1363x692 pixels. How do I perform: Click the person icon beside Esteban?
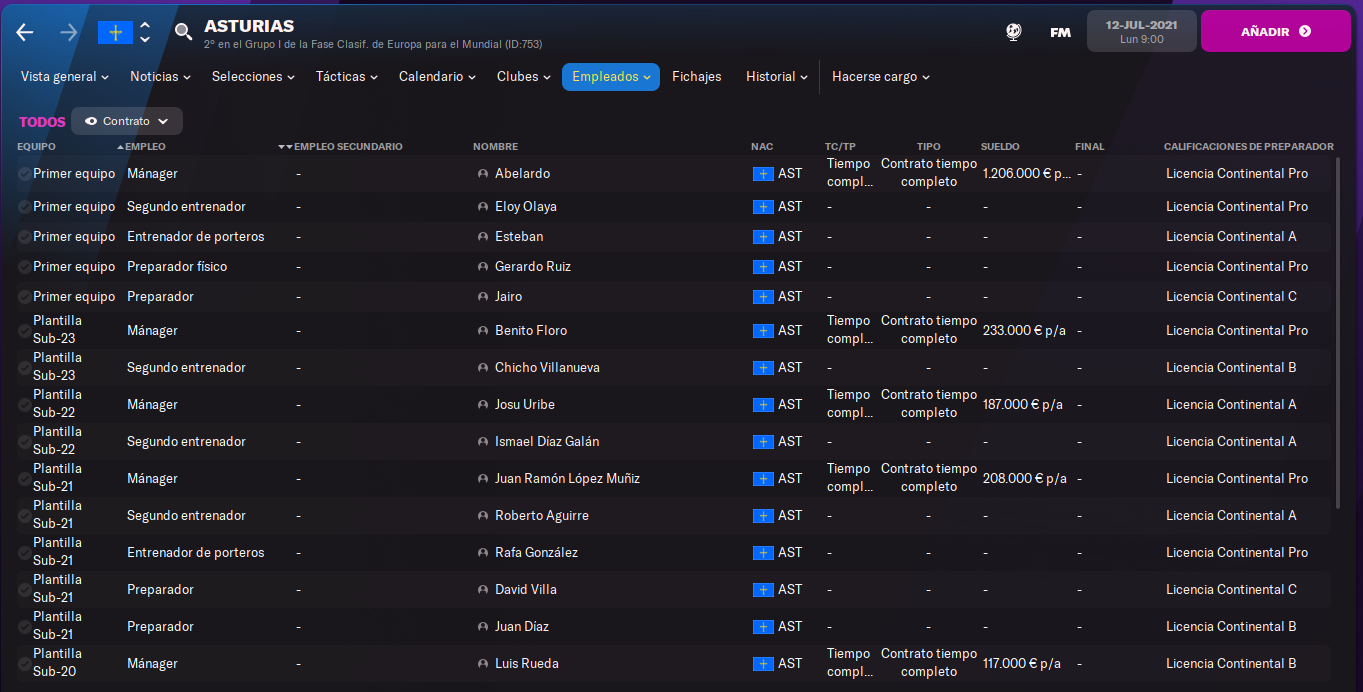point(483,237)
